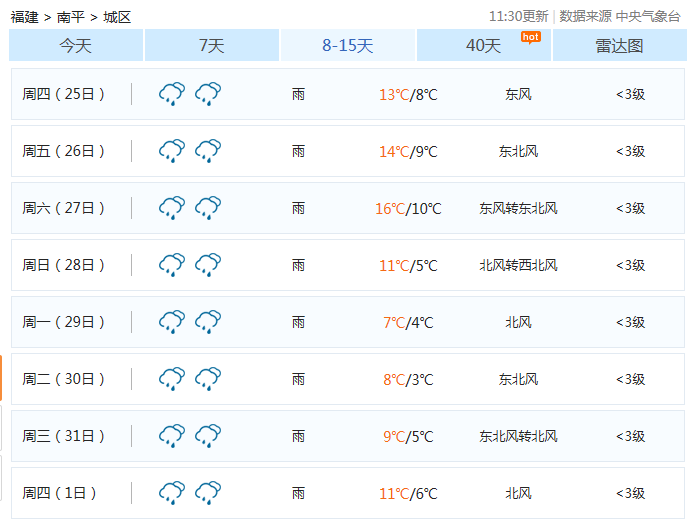Viewport: 695px width, 530px height.
Task: Click the orange hot badge on 40天
Action: pos(531,37)
